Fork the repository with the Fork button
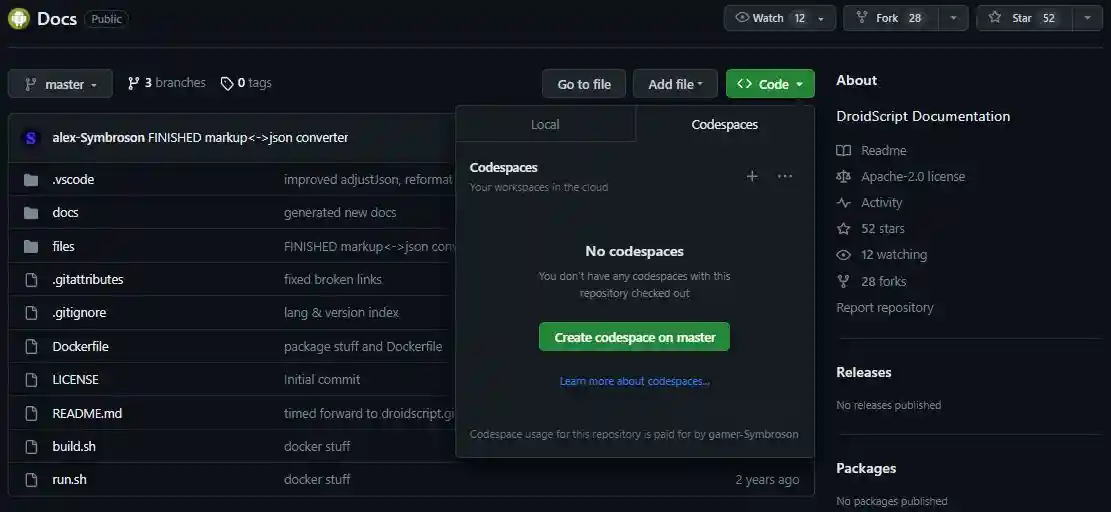 [891, 18]
